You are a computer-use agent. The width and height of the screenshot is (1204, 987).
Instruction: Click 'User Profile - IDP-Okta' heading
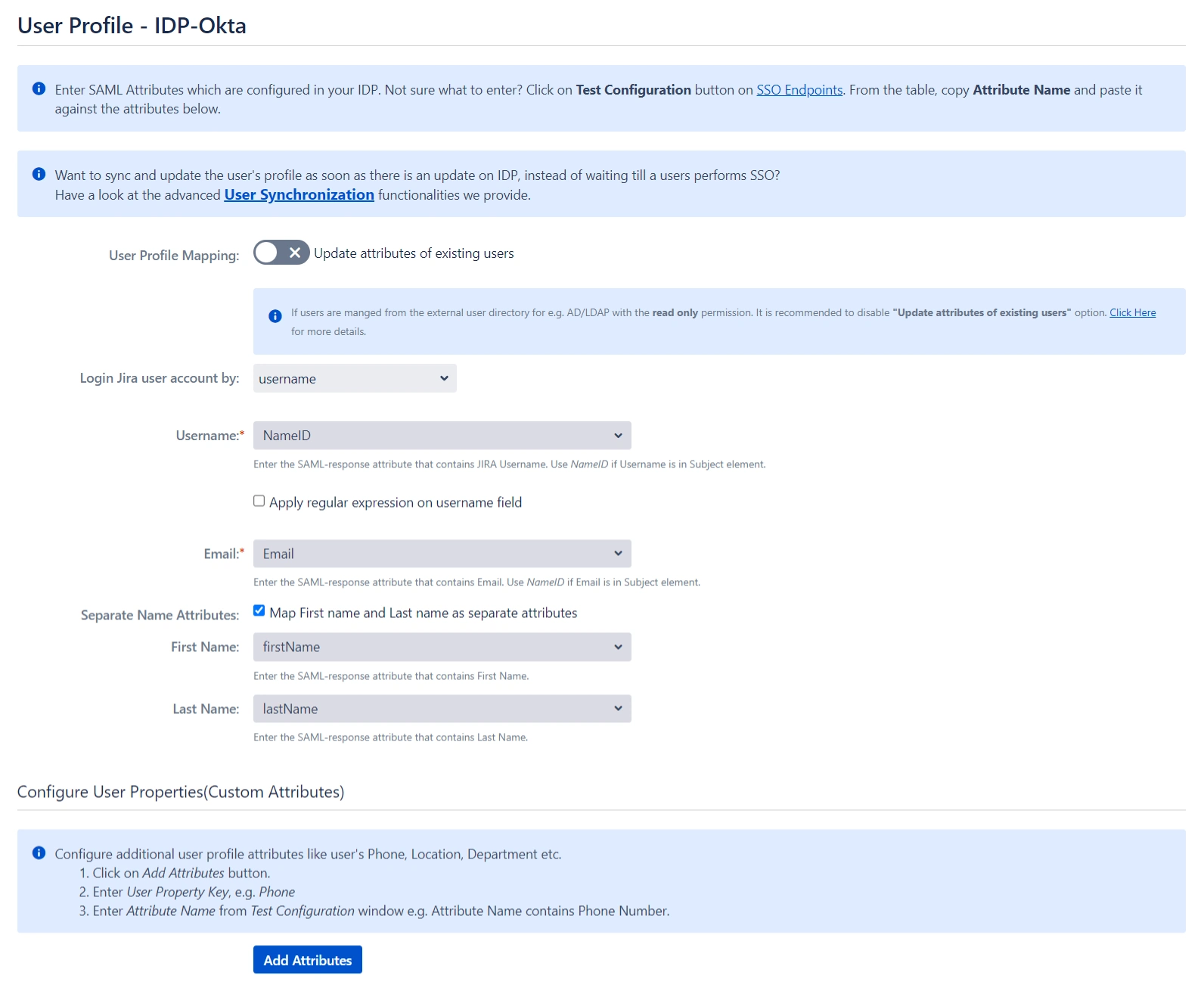[x=132, y=26]
